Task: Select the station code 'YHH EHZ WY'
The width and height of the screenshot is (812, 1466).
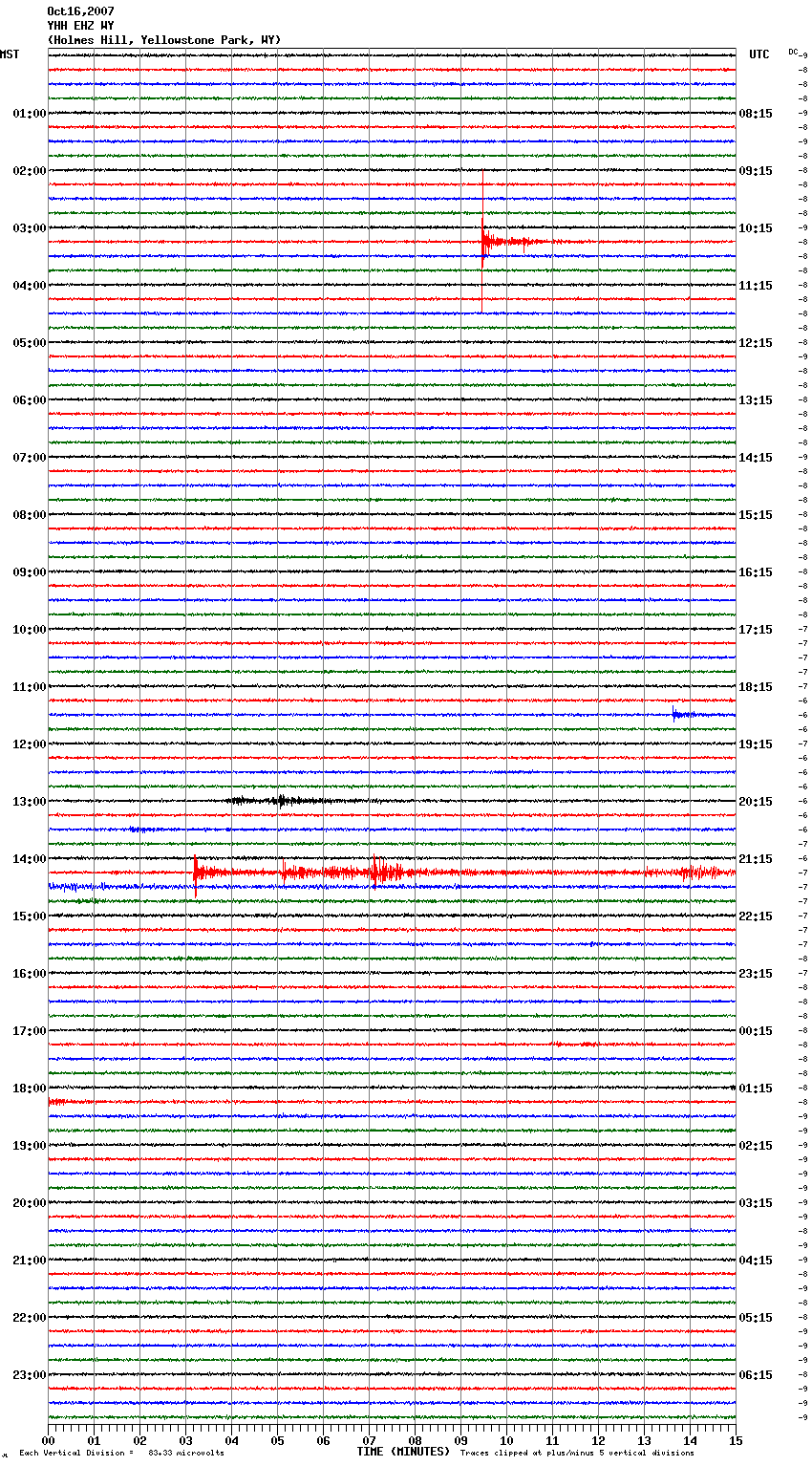Action: point(80,26)
